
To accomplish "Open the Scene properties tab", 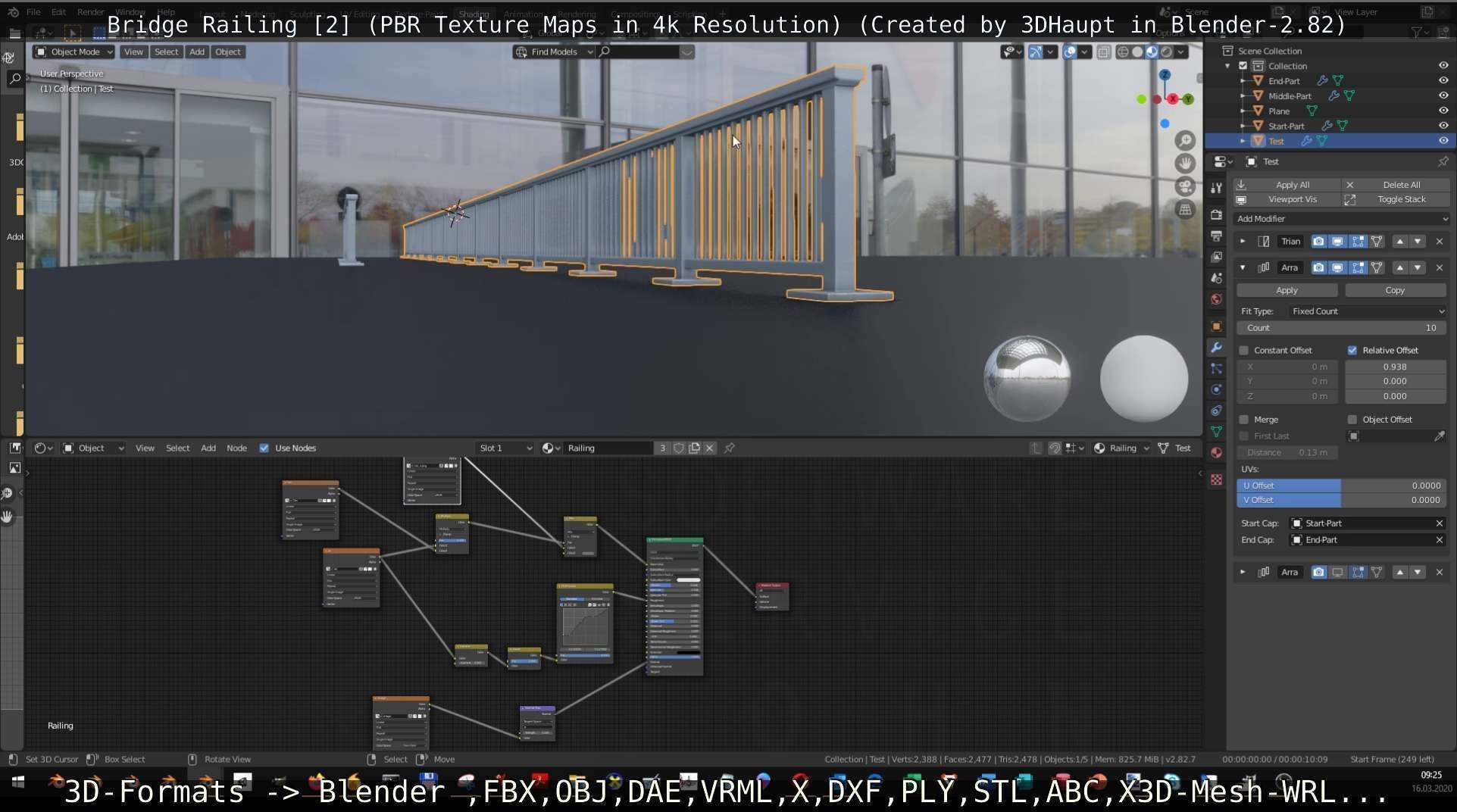I will 1216,279.
